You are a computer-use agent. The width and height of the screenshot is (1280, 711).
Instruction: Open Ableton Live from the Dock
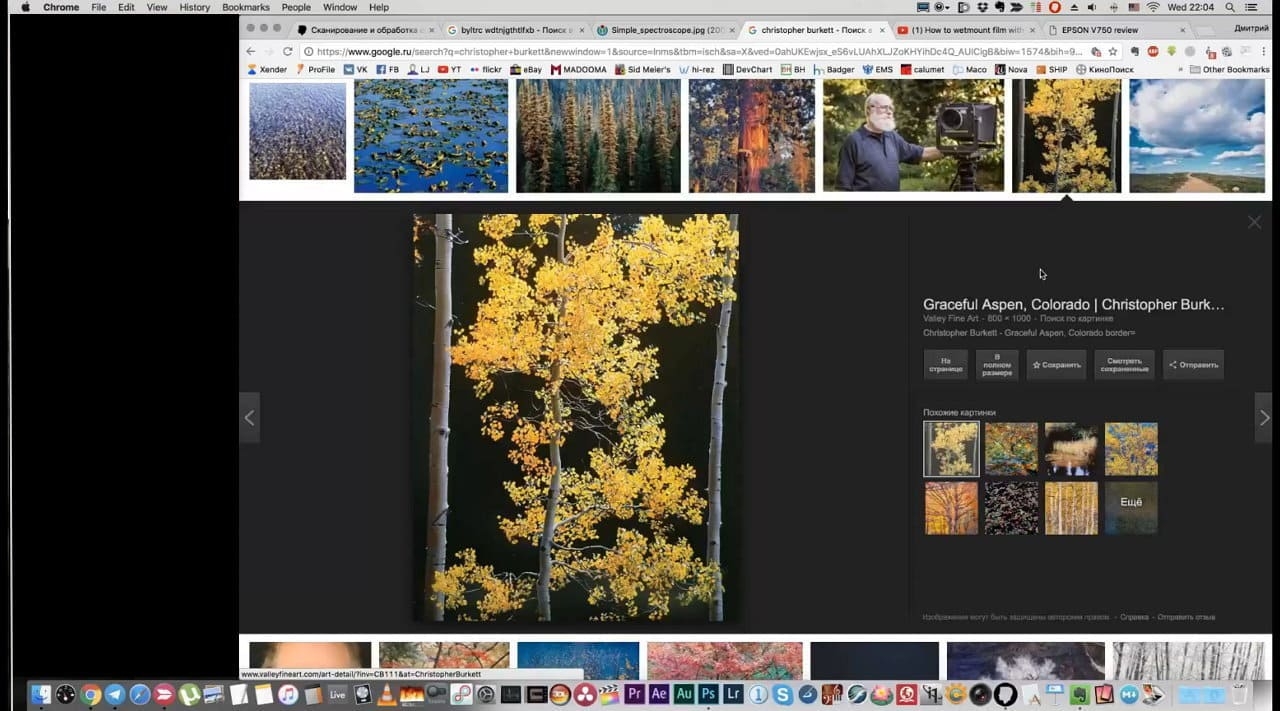coord(337,694)
